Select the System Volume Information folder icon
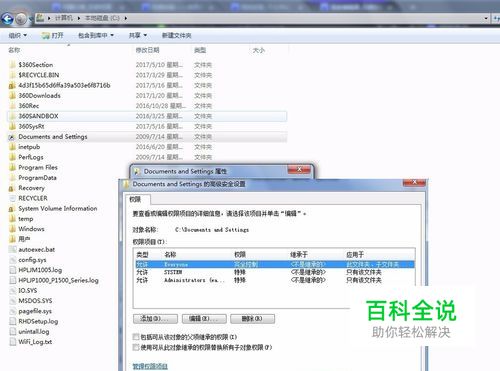Image resolution: width=500 pixels, height=371 pixels. coord(12,209)
